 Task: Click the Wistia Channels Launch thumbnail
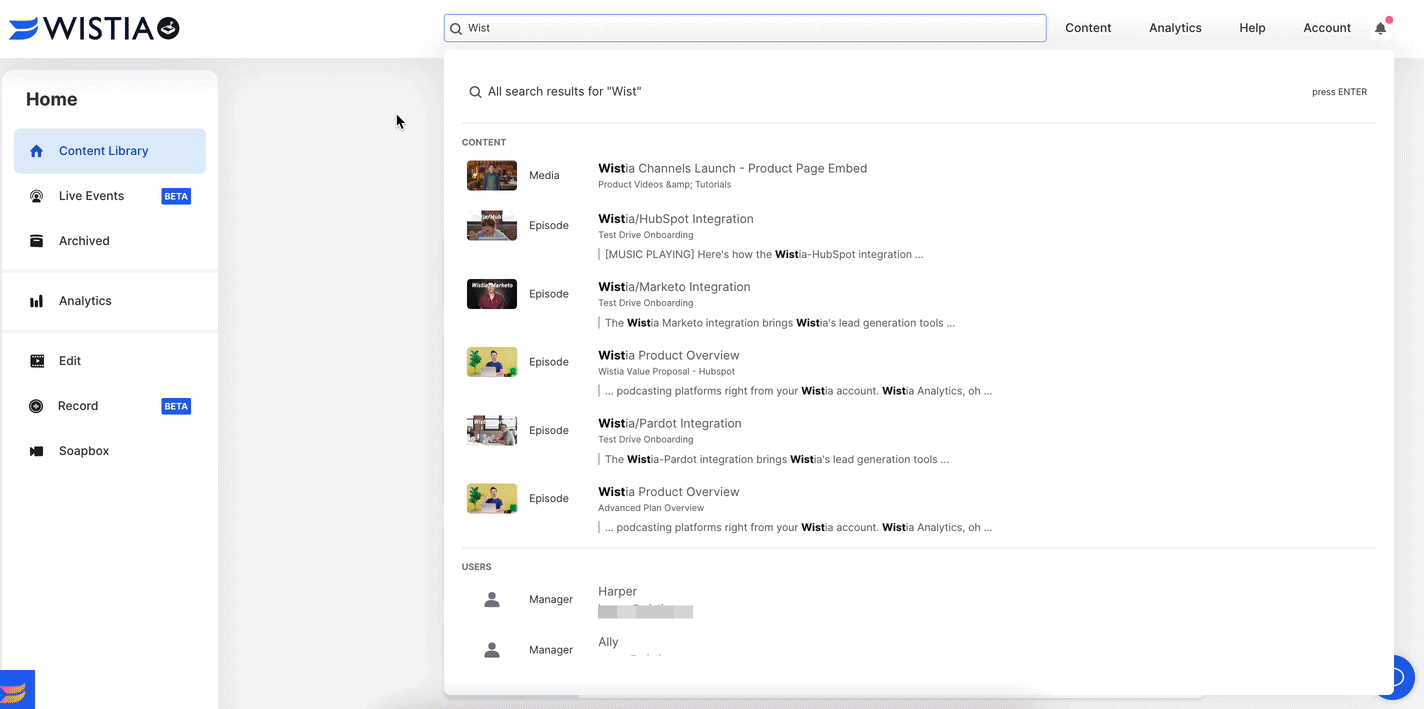[492, 176]
